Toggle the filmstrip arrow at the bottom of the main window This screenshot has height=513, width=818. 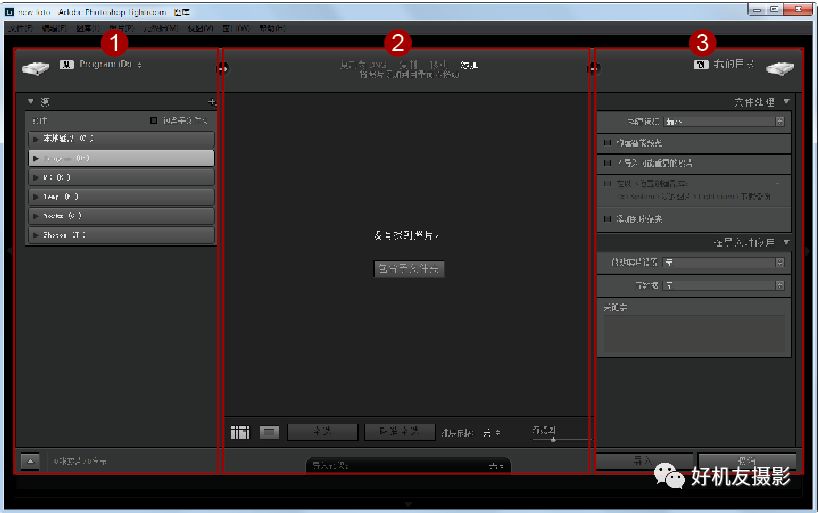408,504
